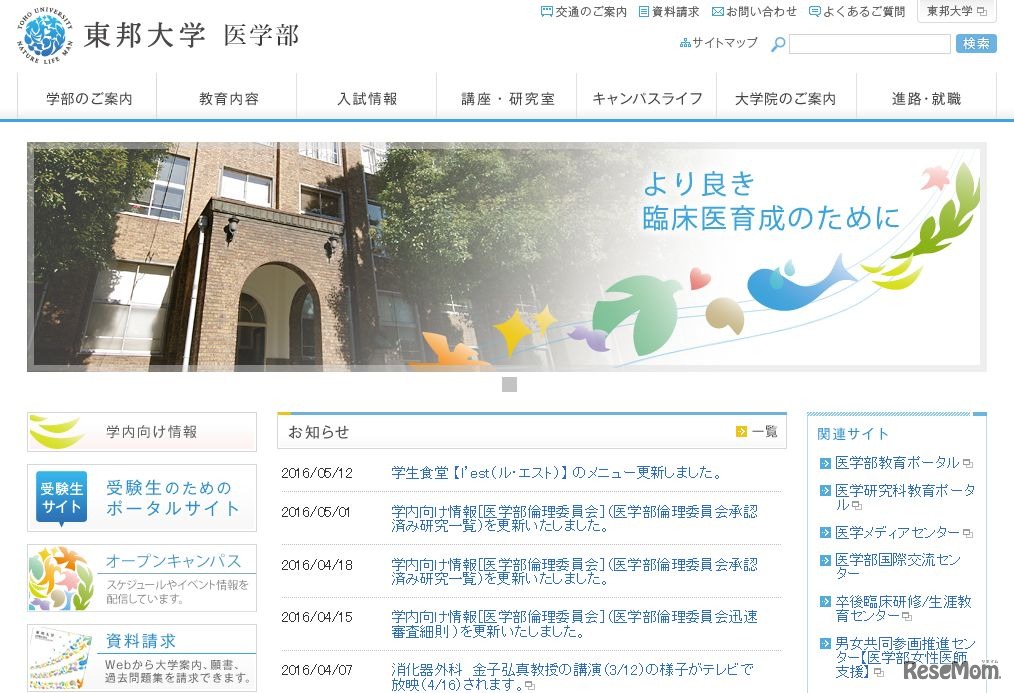This screenshot has width=1014, height=693.
Task: Open 資料請求 link in top bar
Action: 669,12
